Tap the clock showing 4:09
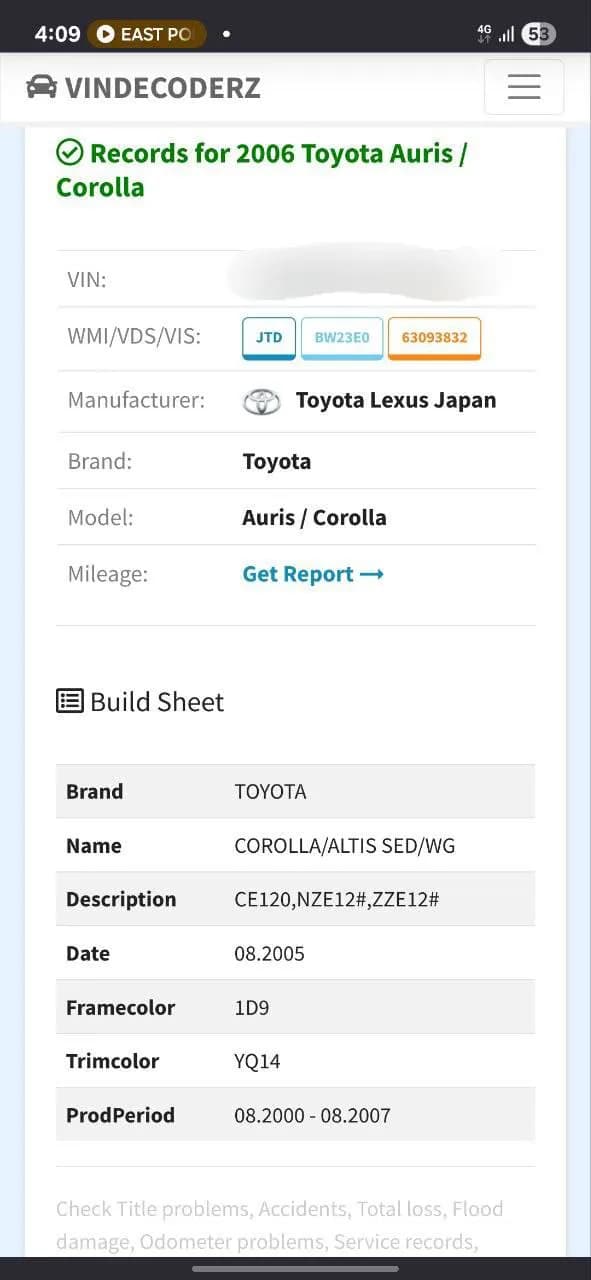Viewport: 591px width, 1280px height. 57,34
